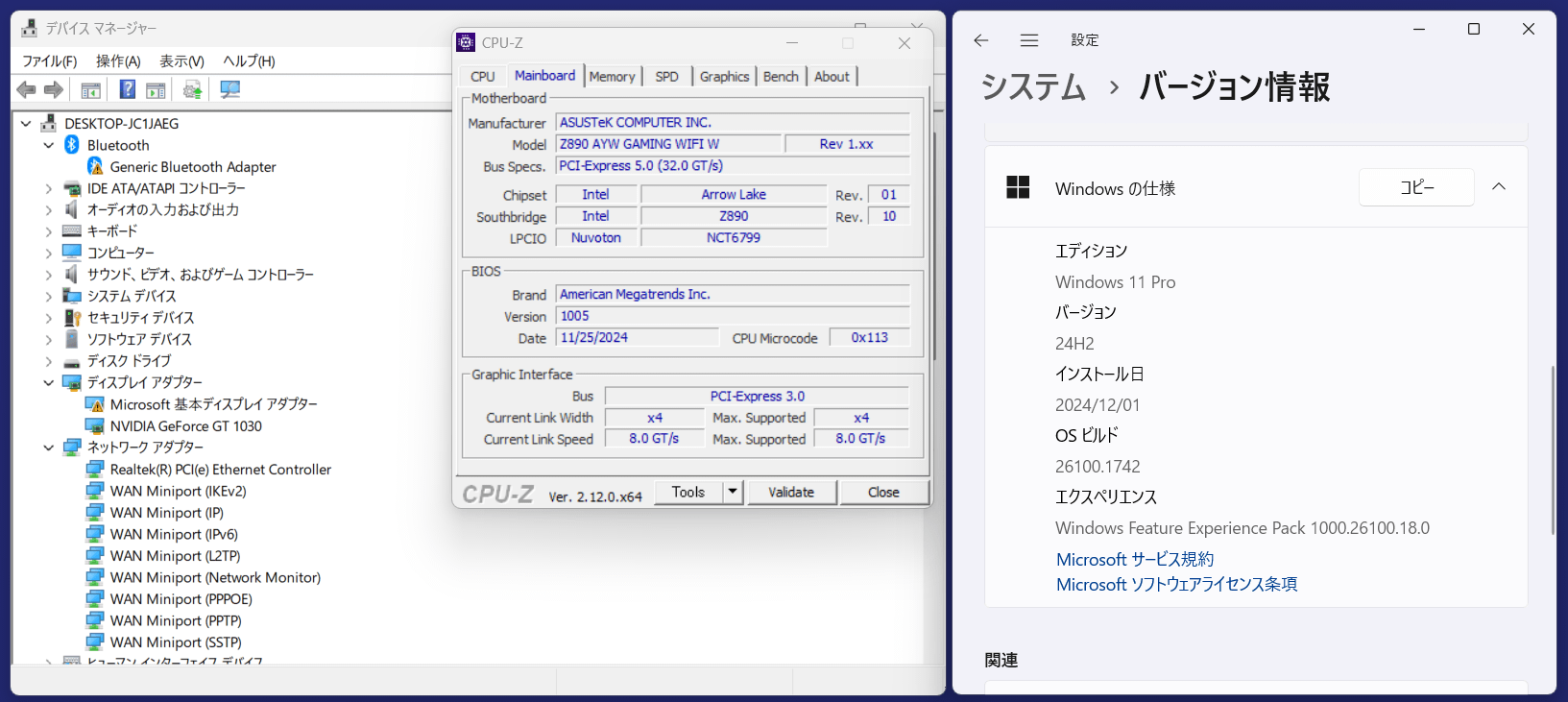Open the Settings hamburger navigation menu

pos(1029,40)
